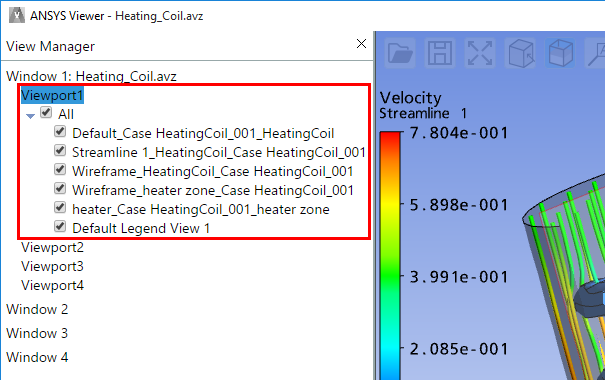
Task: Uncheck Default Legend View 1 checkbox
Action: pos(60,226)
